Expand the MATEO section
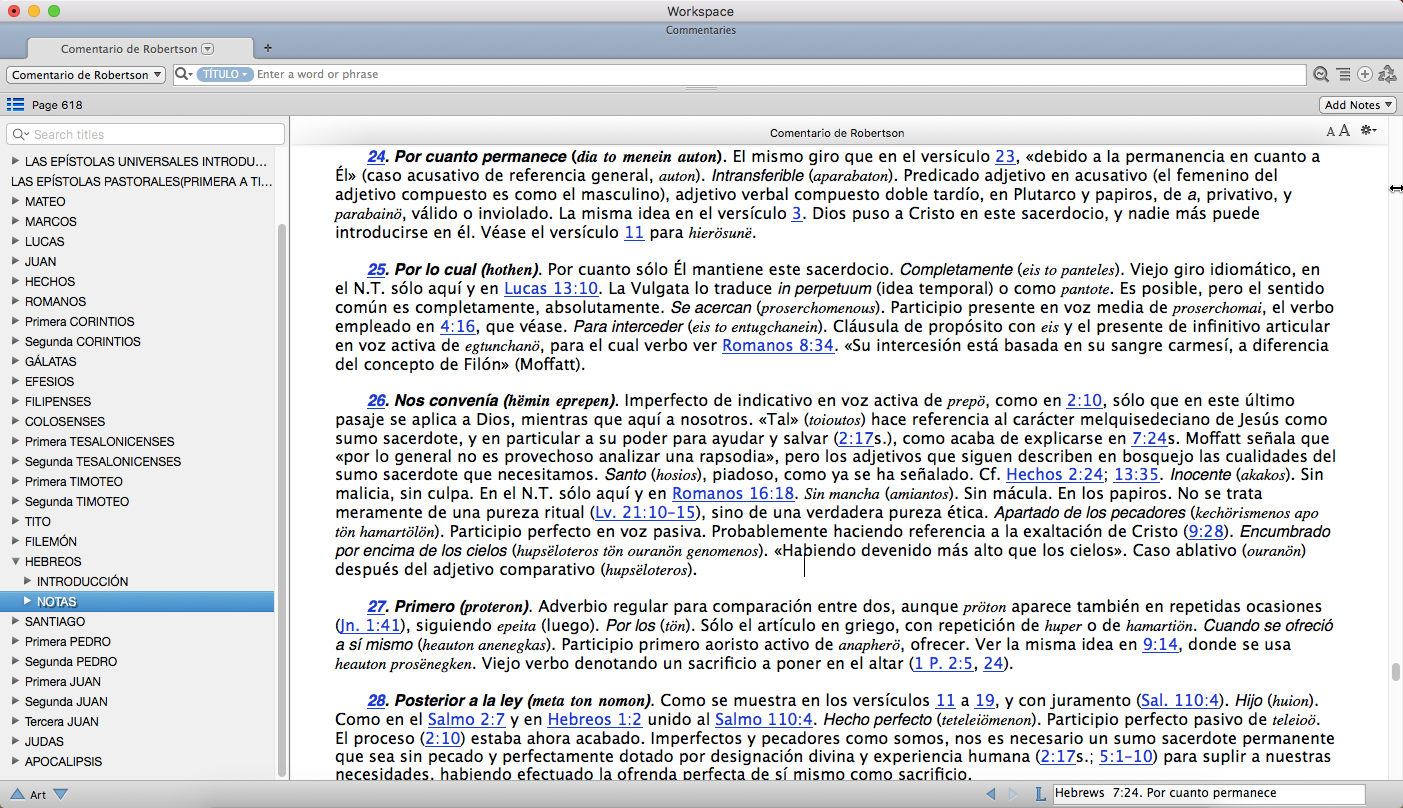This screenshot has height=808, width=1403. (x=15, y=201)
